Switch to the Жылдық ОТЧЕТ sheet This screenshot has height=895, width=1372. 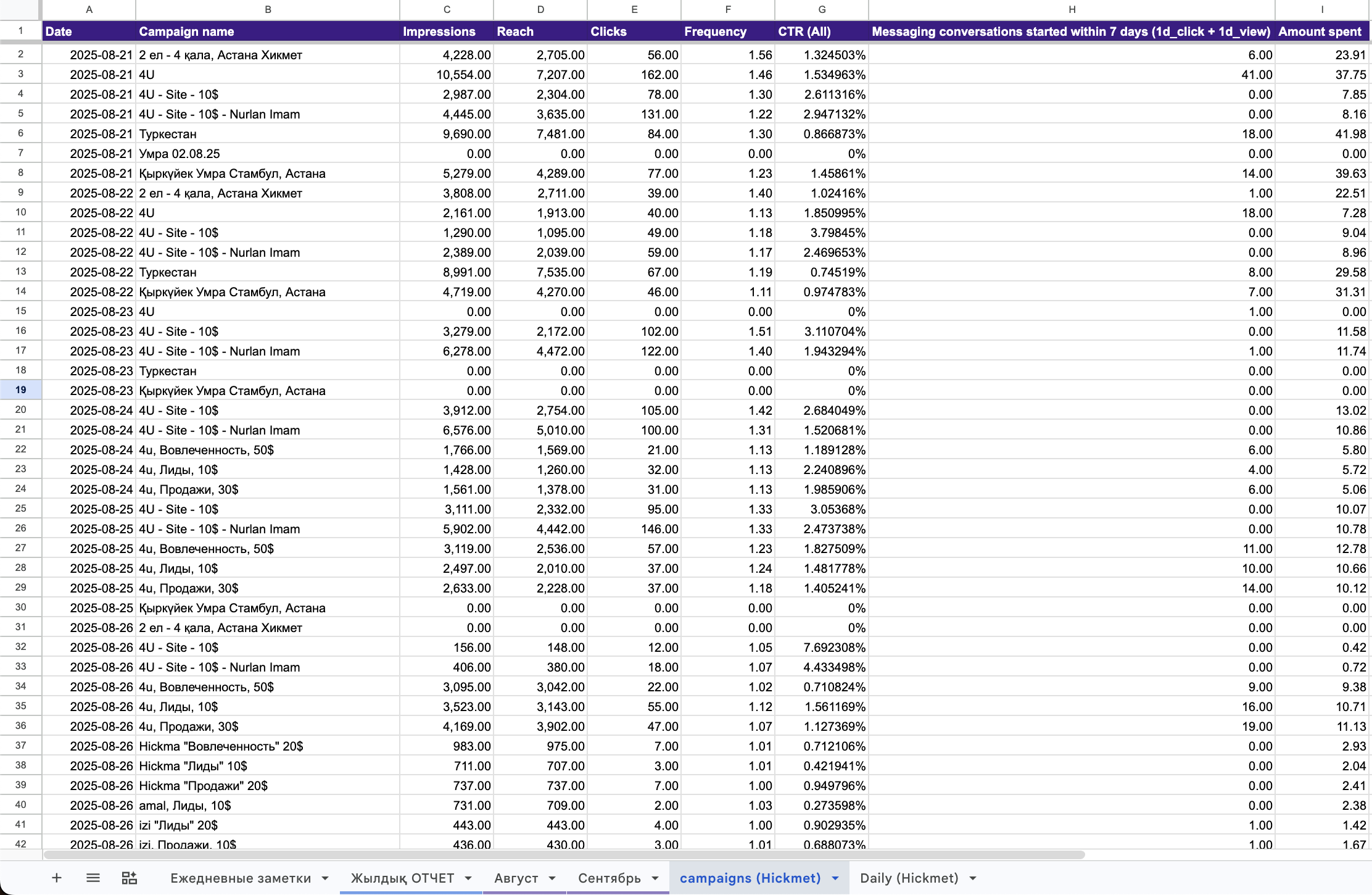(402, 878)
